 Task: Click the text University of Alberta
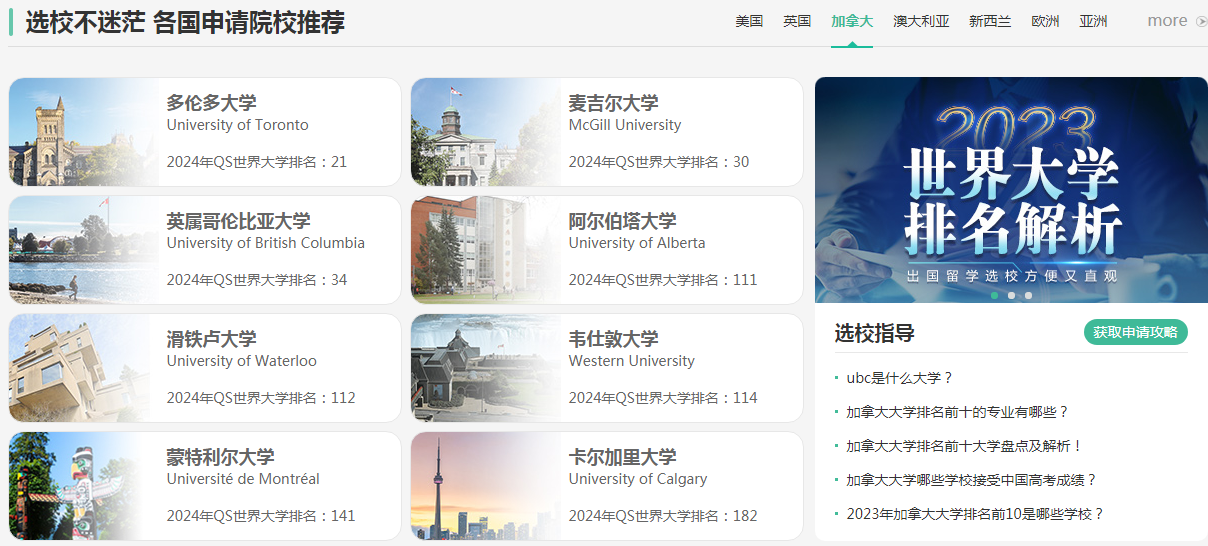[637, 243]
